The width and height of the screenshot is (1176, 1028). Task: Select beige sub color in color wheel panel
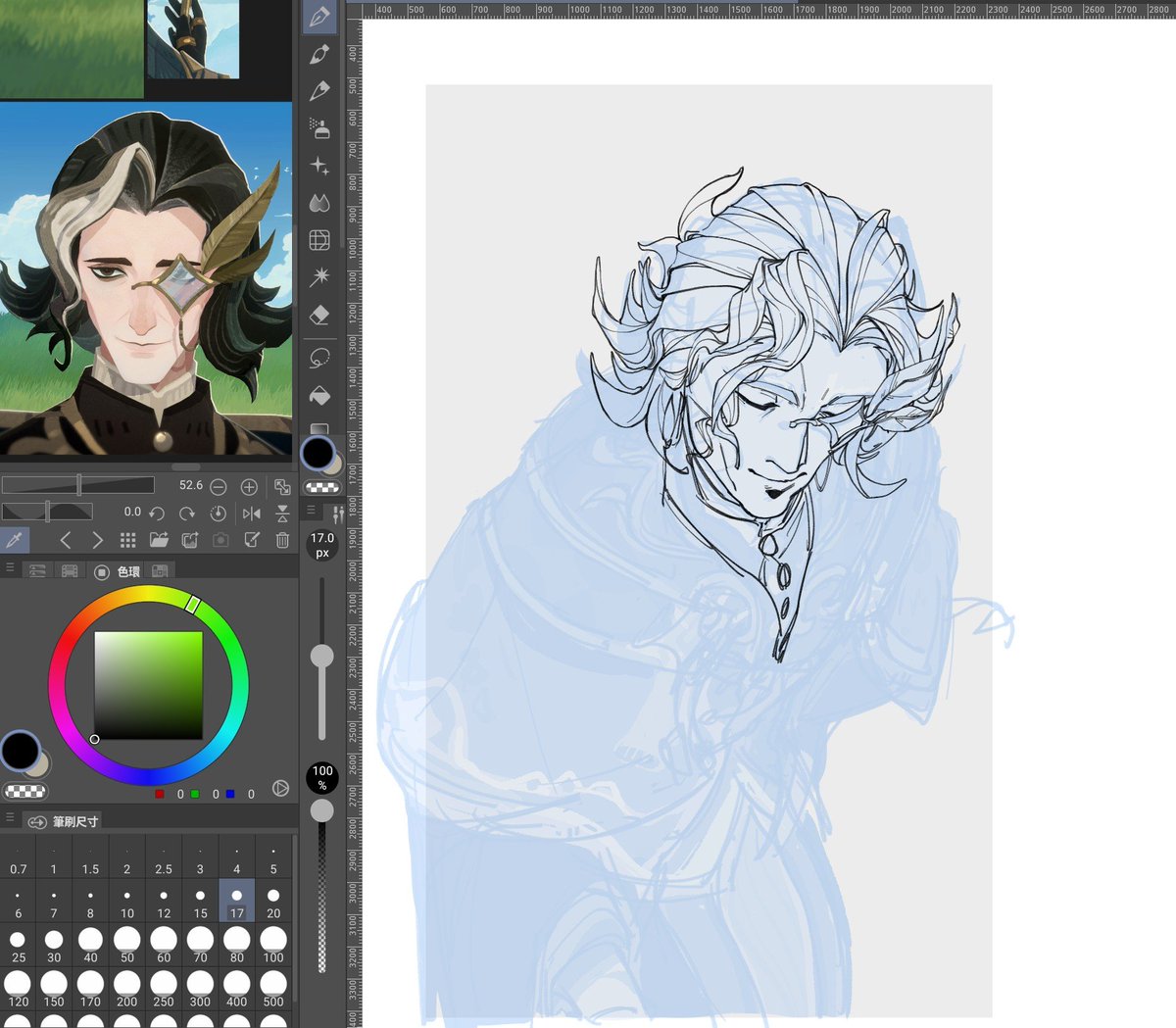click(x=41, y=766)
